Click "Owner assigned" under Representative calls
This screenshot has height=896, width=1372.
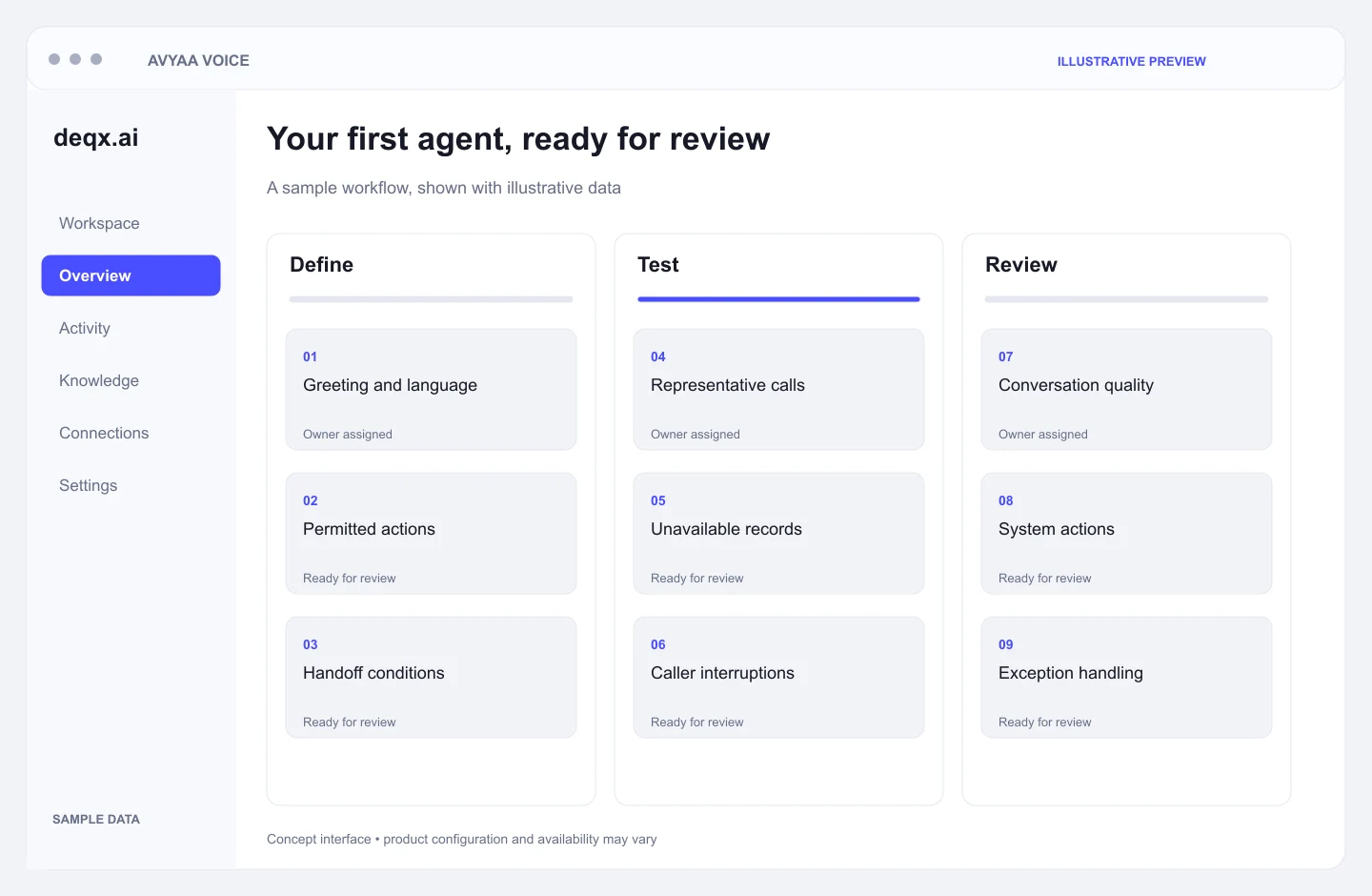[x=696, y=434]
